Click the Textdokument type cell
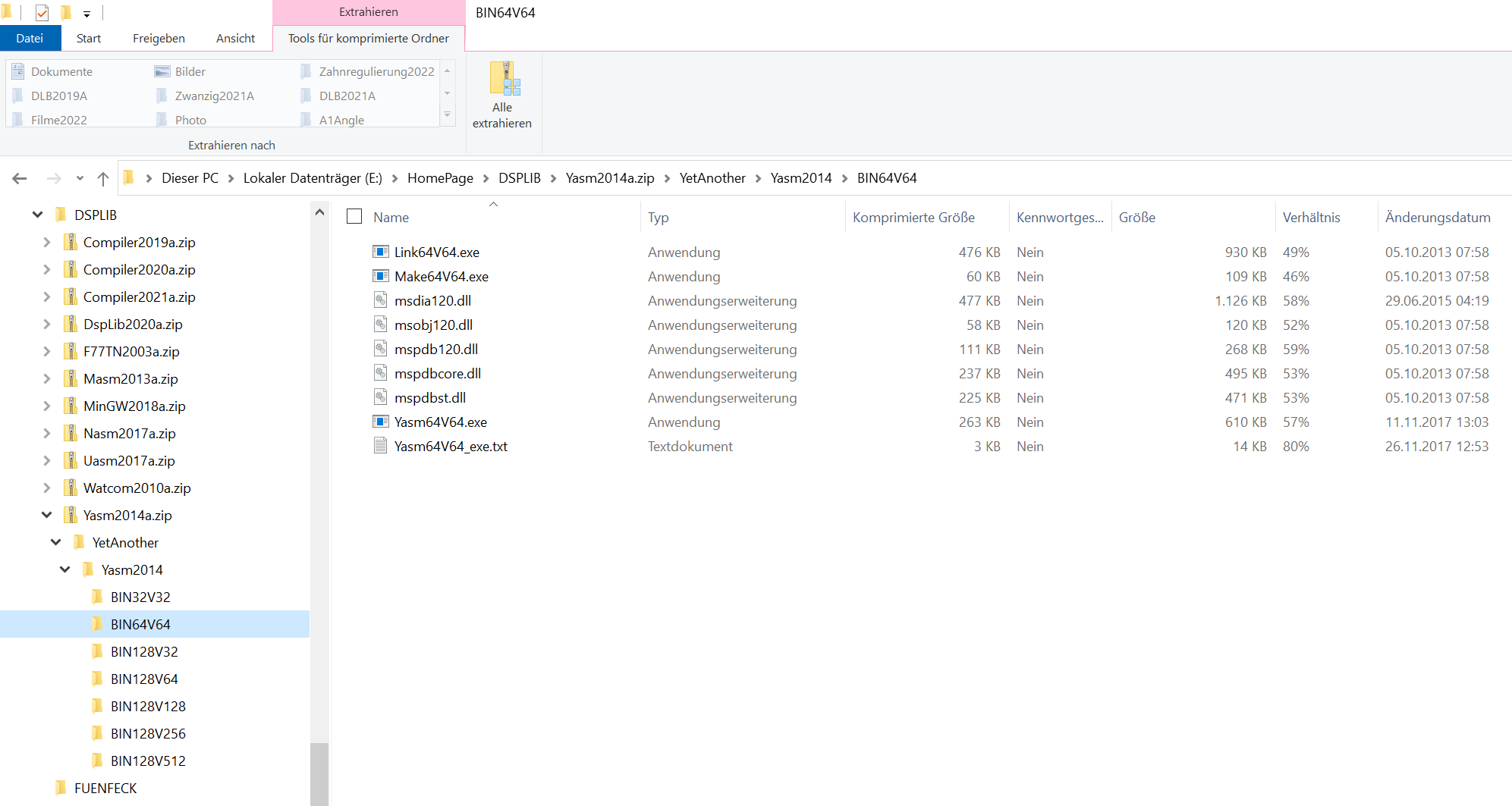This screenshot has width=1512, height=806. click(x=690, y=446)
